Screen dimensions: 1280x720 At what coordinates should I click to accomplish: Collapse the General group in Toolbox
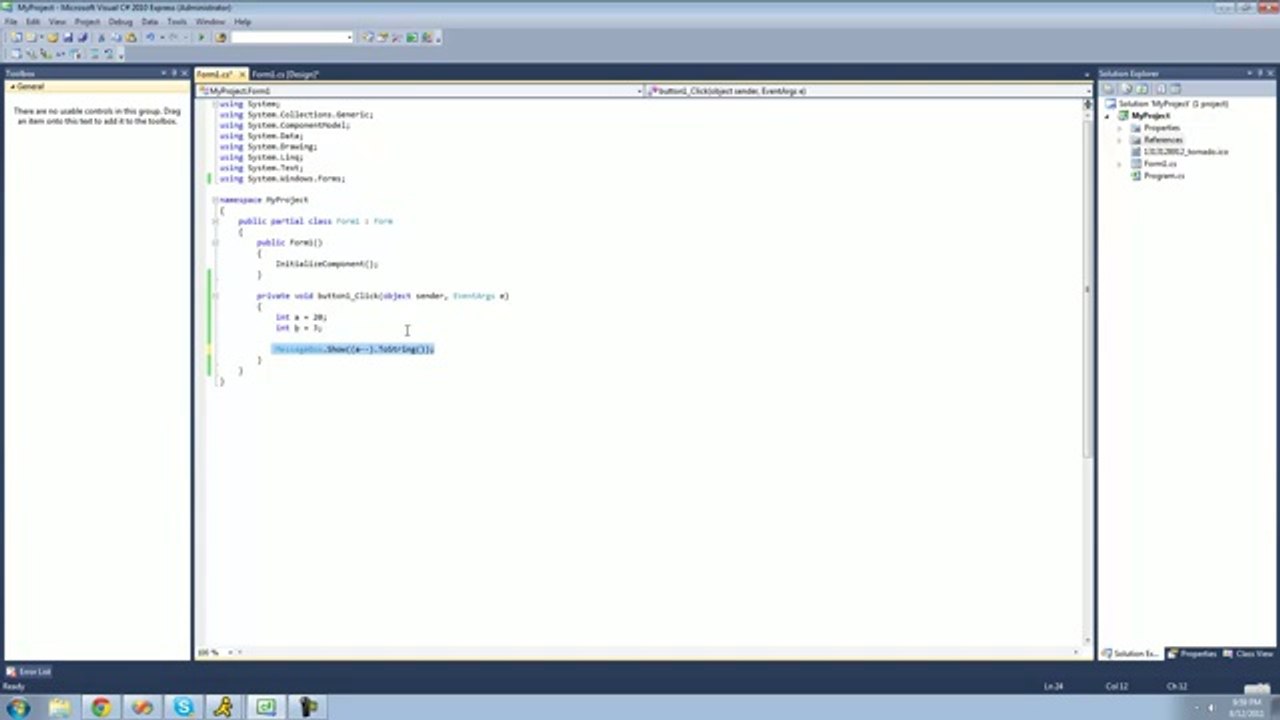tap(12, 87)
